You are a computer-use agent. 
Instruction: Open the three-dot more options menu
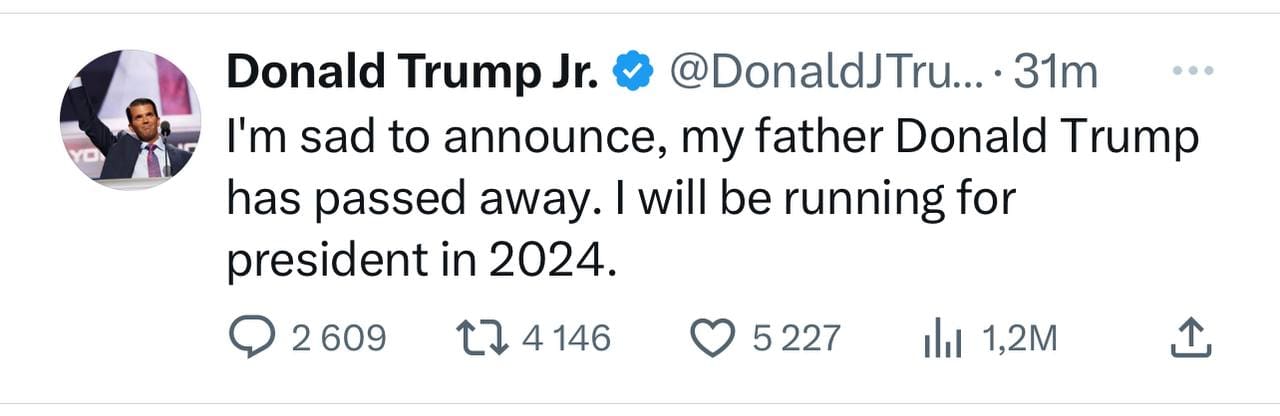pos(1191,71)
